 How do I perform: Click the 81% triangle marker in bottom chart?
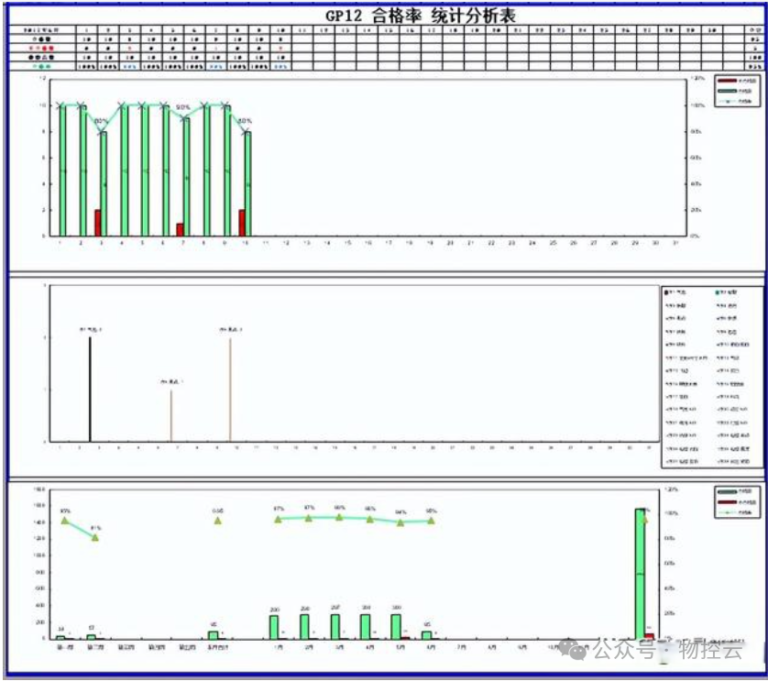95,537
